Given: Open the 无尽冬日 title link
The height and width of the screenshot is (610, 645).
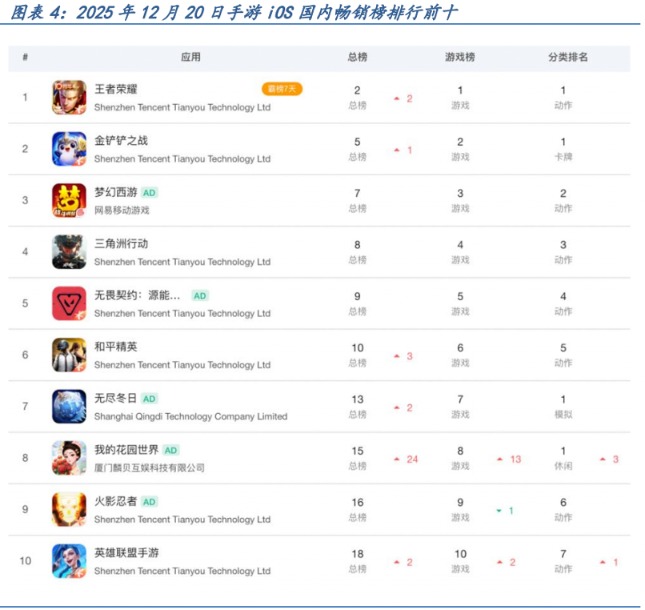Looking at the screenshot, I should (116, 399).
